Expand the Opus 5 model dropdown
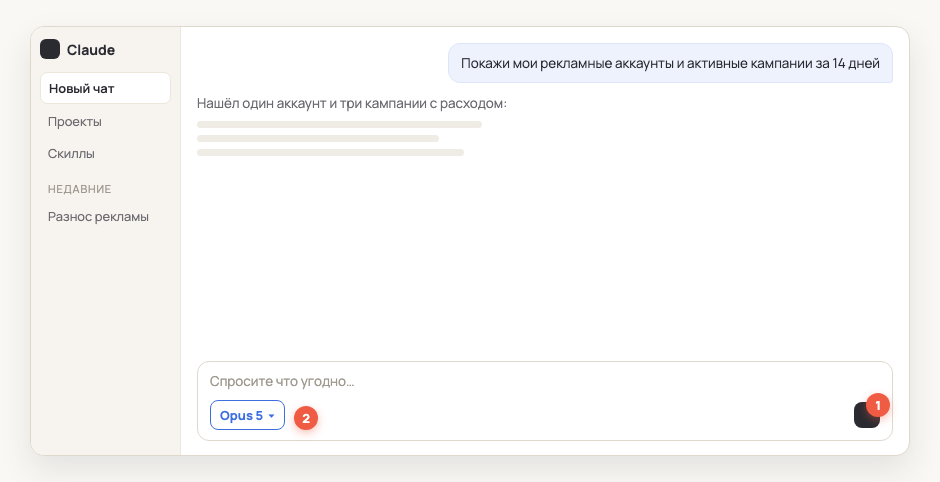Image resolution: width=940 pixels, height=482 pixels. click(x=247, y=415)
